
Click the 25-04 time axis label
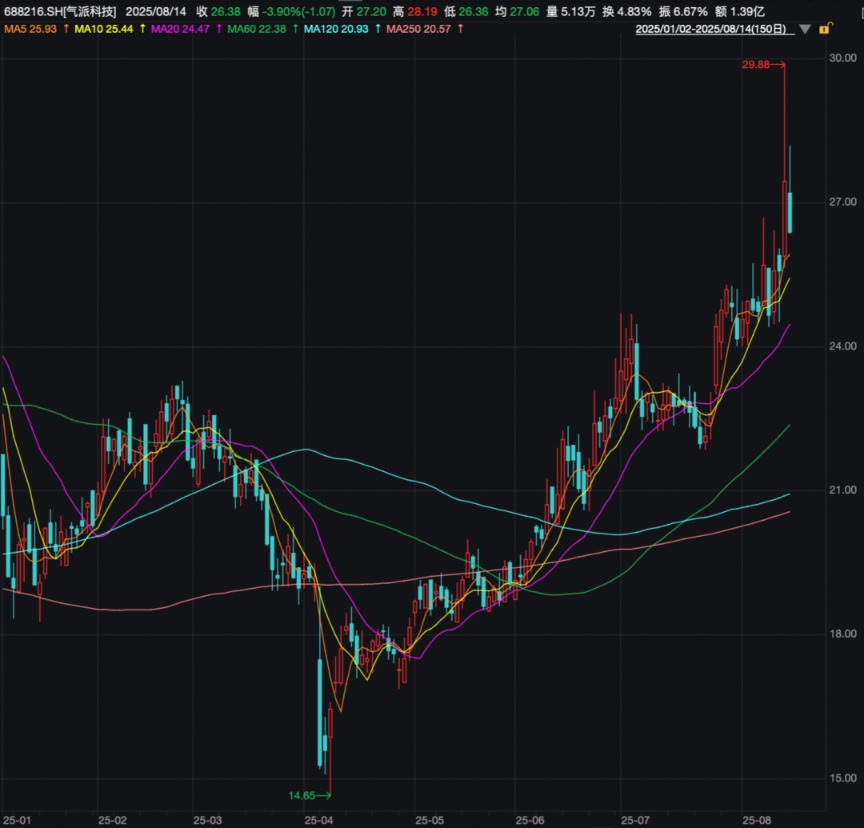318,820
